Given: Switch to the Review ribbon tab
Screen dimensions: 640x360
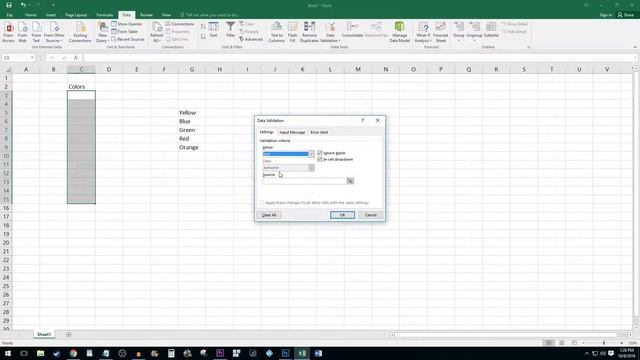Looking at the screenshot, I should coord(146,15).
